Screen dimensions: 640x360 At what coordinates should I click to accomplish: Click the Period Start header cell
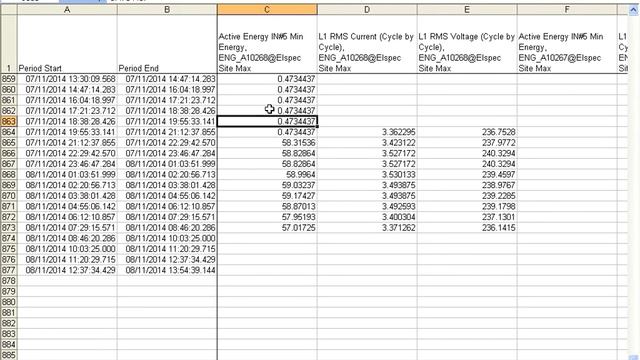[x=67, y=44]
